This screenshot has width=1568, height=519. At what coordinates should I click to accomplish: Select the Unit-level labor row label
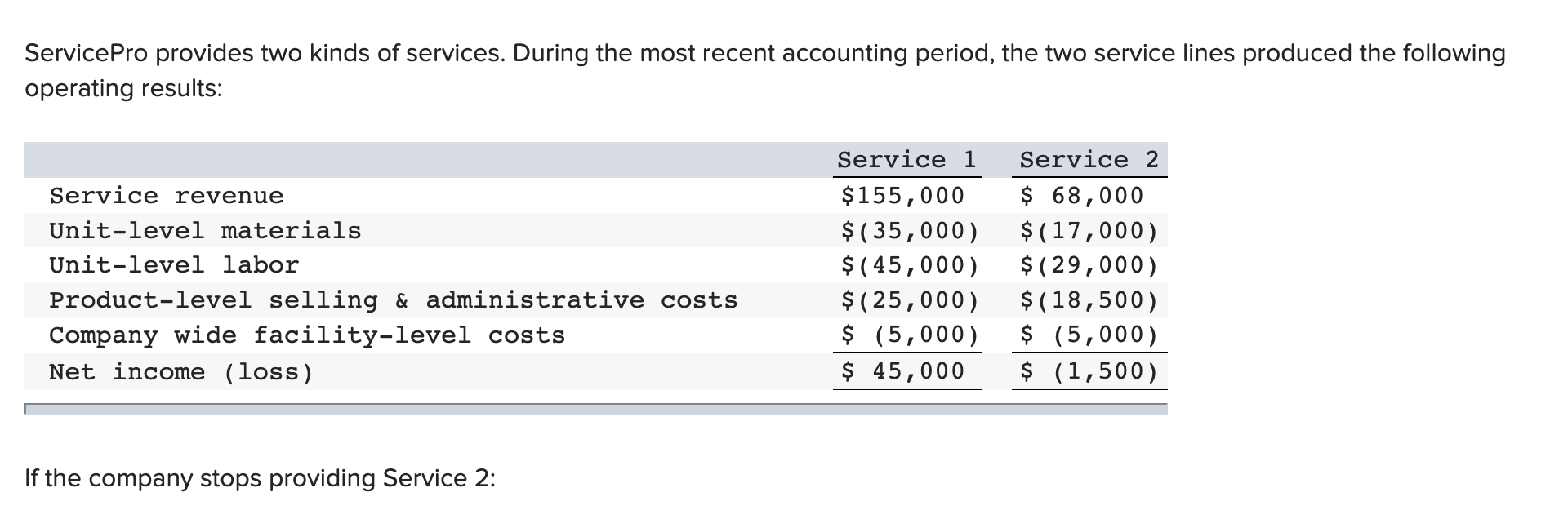[x=174, y=265]
